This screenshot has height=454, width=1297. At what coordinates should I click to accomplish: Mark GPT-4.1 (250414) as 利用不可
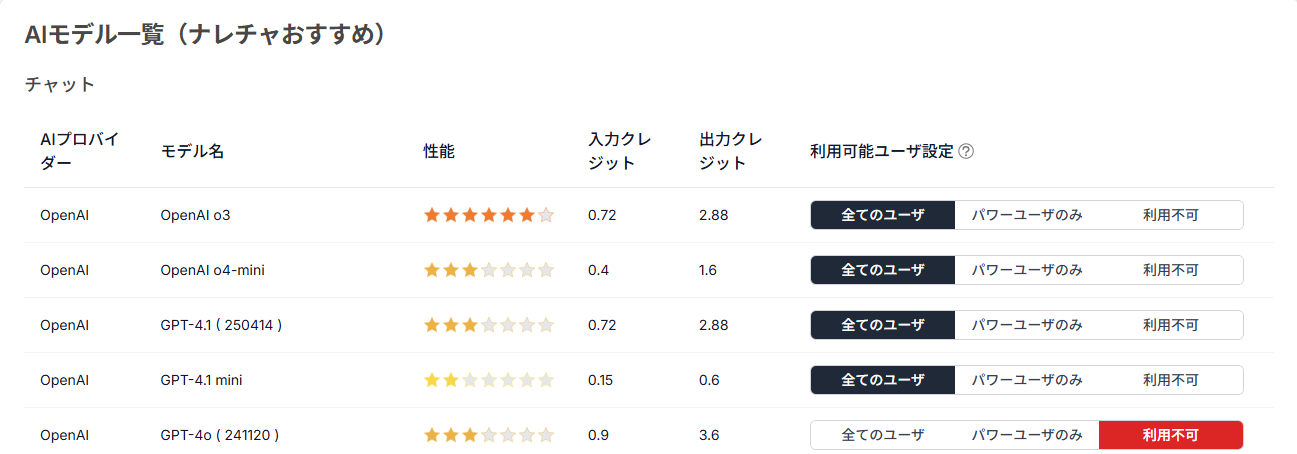(1170, 325)
